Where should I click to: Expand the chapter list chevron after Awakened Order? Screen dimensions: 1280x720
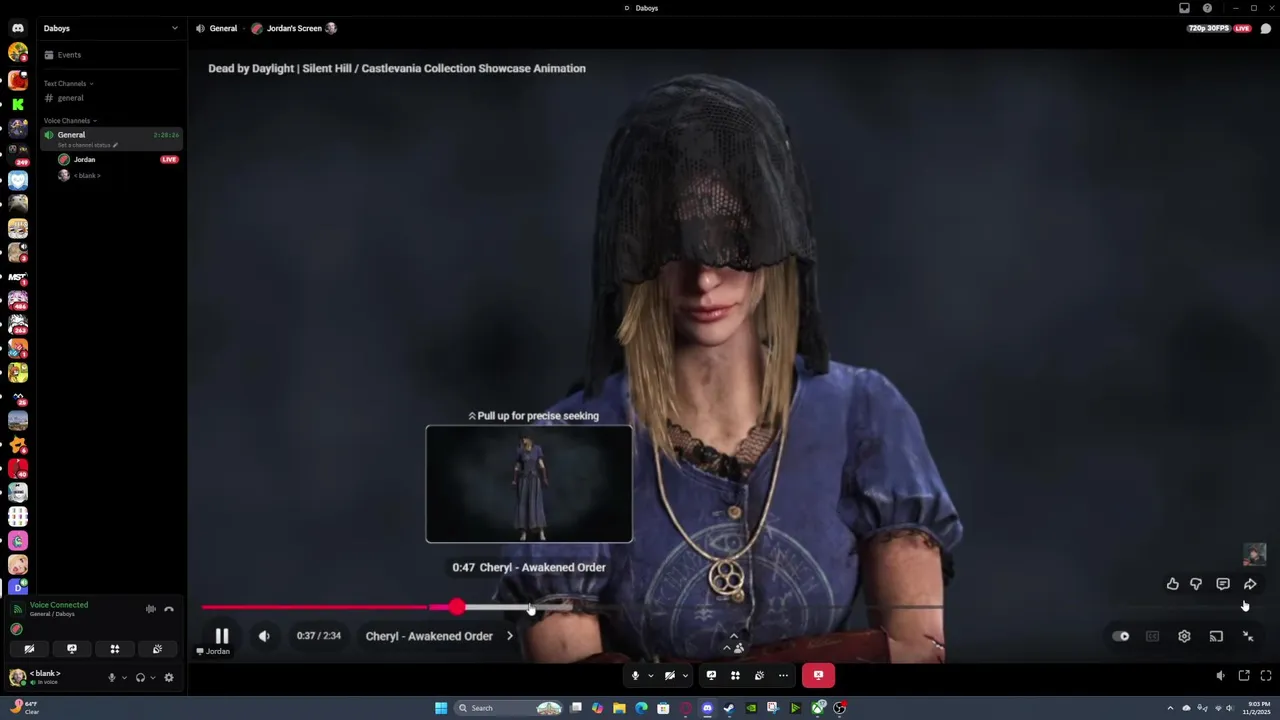coord(510,636)
